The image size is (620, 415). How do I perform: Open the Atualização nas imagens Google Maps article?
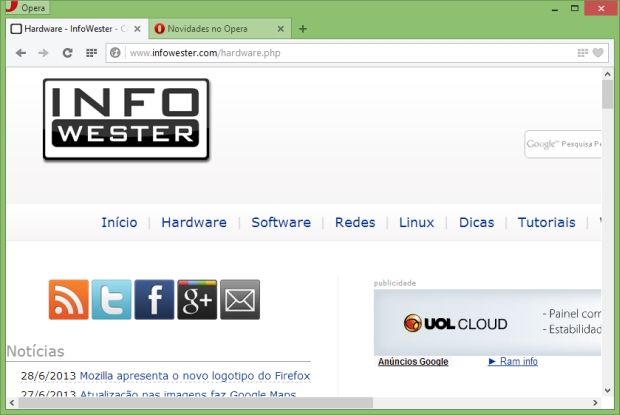pyautogui.click(x=188, y=394)
